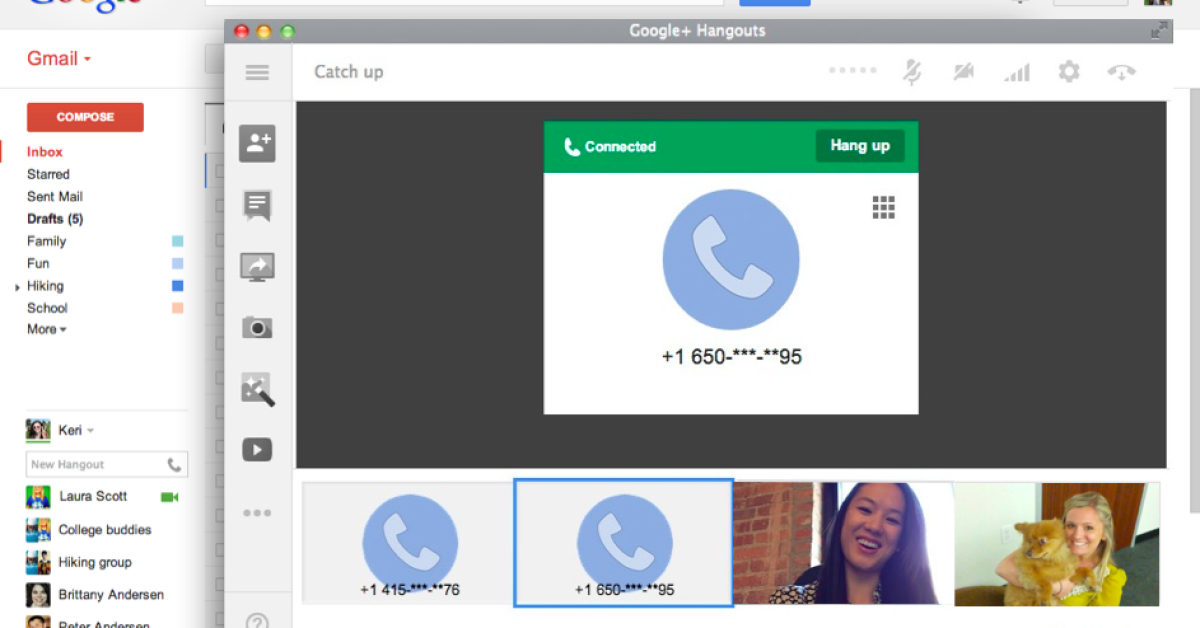Open the chat panel icon

[x=257, y=206]
